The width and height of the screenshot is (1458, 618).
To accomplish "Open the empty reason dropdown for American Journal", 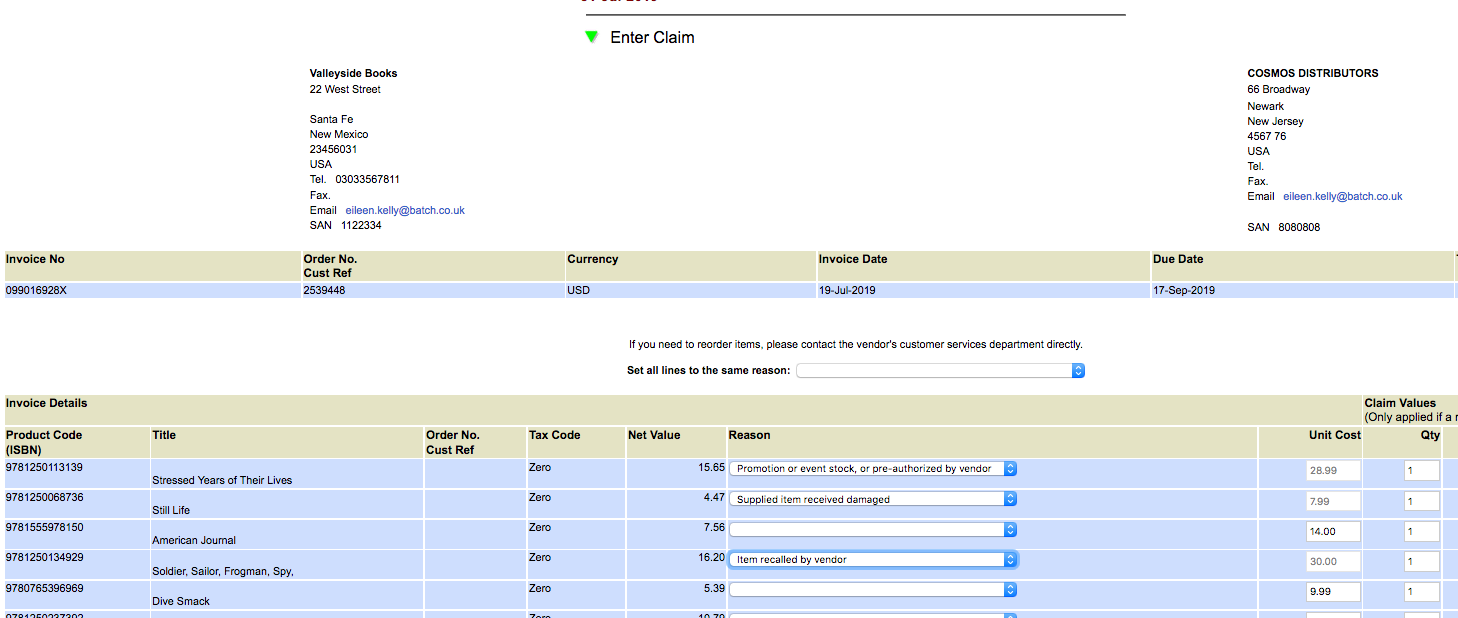I will tap(870, 529).
